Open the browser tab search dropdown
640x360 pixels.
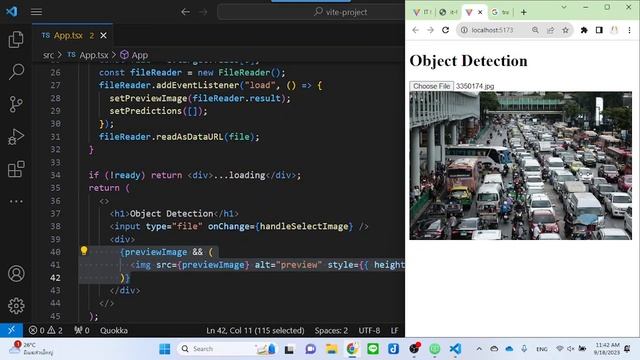[564, 7]
